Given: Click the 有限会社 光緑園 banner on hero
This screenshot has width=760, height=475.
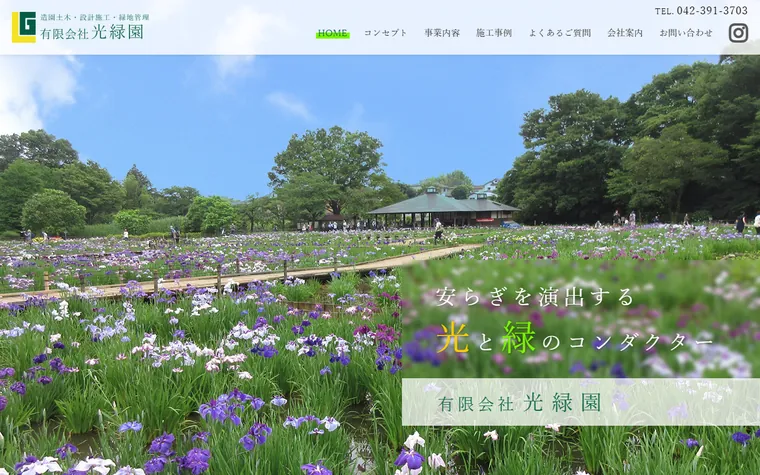Looking at the screenshot, I should coord(581,402).
